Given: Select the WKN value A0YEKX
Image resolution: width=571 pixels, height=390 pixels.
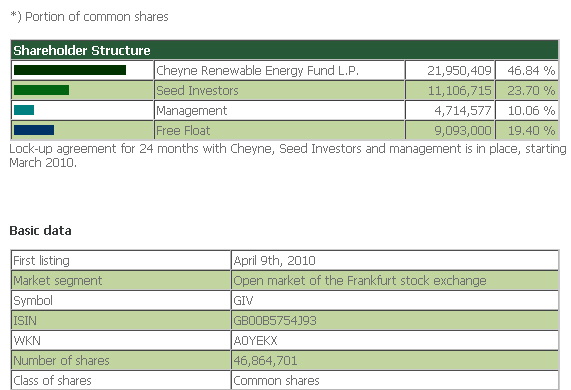Looking at the screenshot, I should (x=255, y=341).
